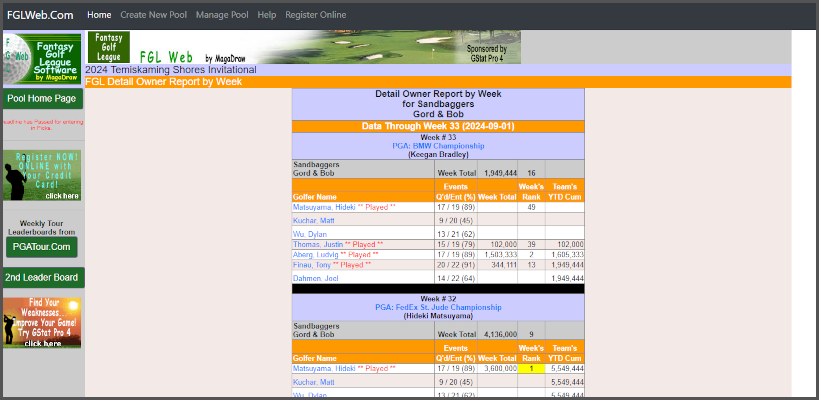Click the Fantasy Golf League Software logo
The height and width of the screenshot is (400, 819).
(x=42, y=58)
